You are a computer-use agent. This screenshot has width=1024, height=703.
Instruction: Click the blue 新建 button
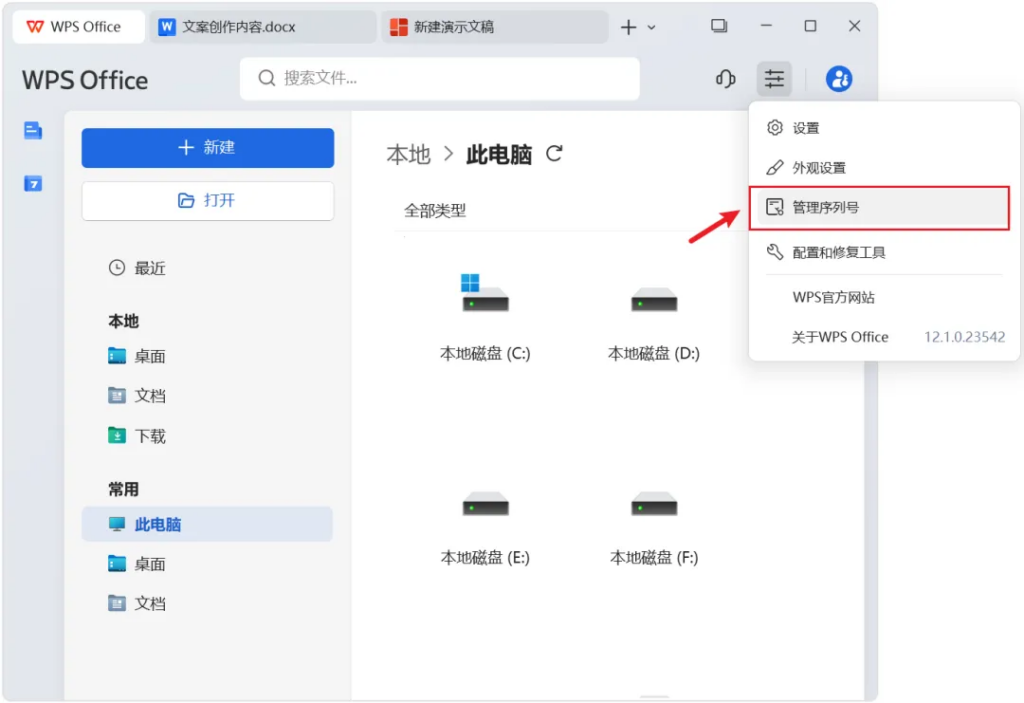click(208, 148)
